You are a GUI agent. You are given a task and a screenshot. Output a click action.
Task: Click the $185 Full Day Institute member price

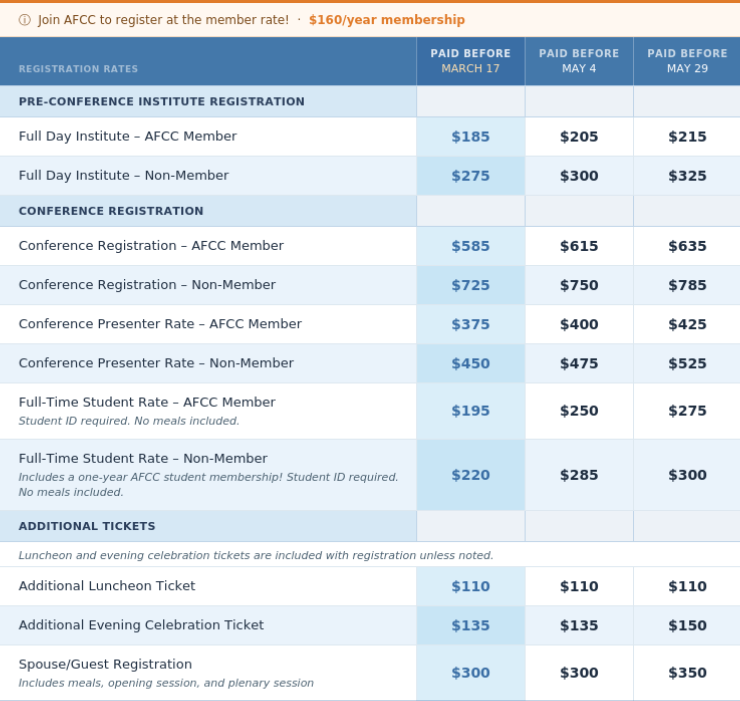click(470, 137)
